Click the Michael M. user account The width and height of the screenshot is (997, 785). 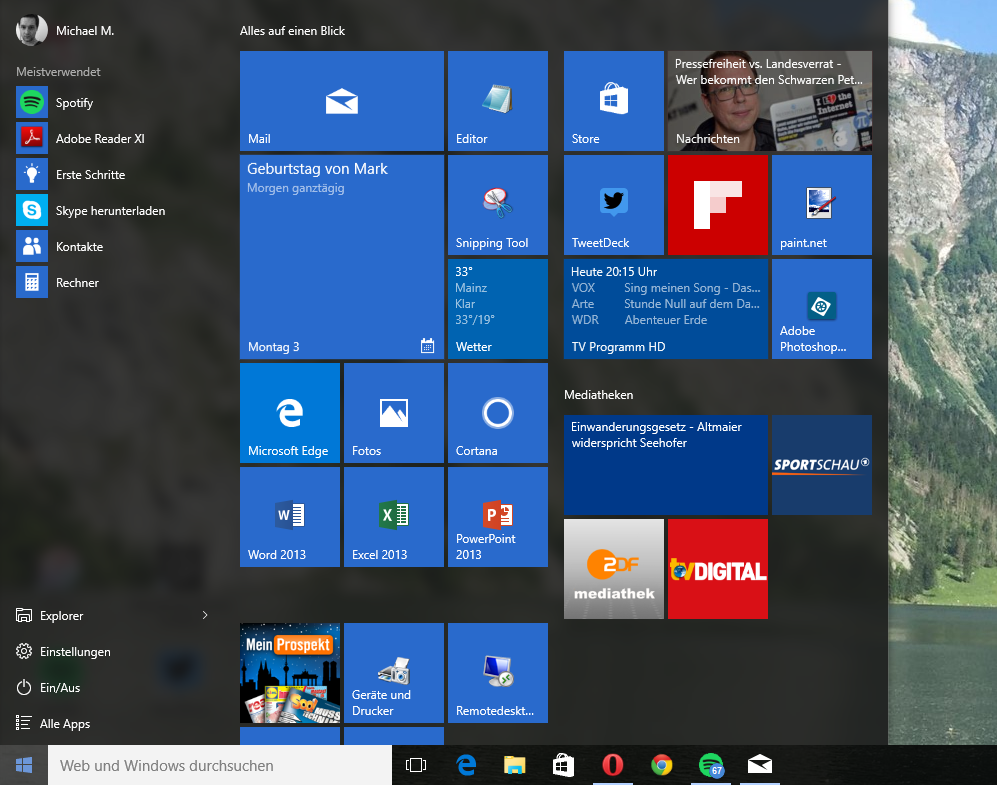65,31
